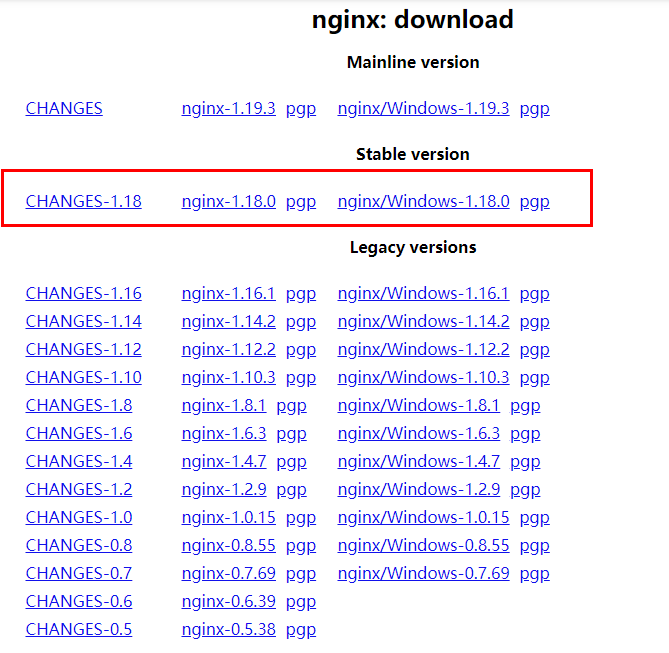Download nginx-0.5.38 source
The height and width of the screenshot is (653, 669).
coord(229,631)
